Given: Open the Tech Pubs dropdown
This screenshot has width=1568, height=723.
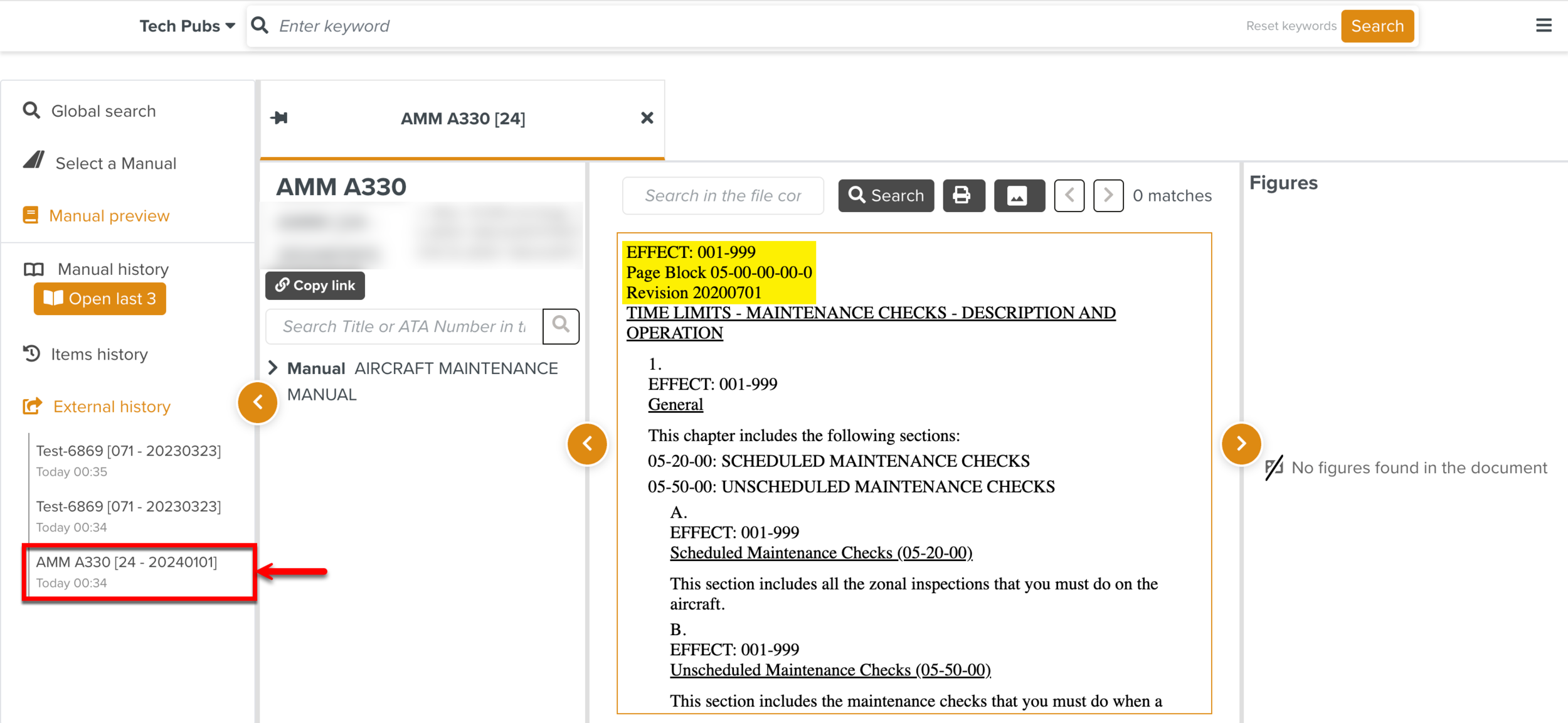Looking at the screenshot, I should point(187,26).
